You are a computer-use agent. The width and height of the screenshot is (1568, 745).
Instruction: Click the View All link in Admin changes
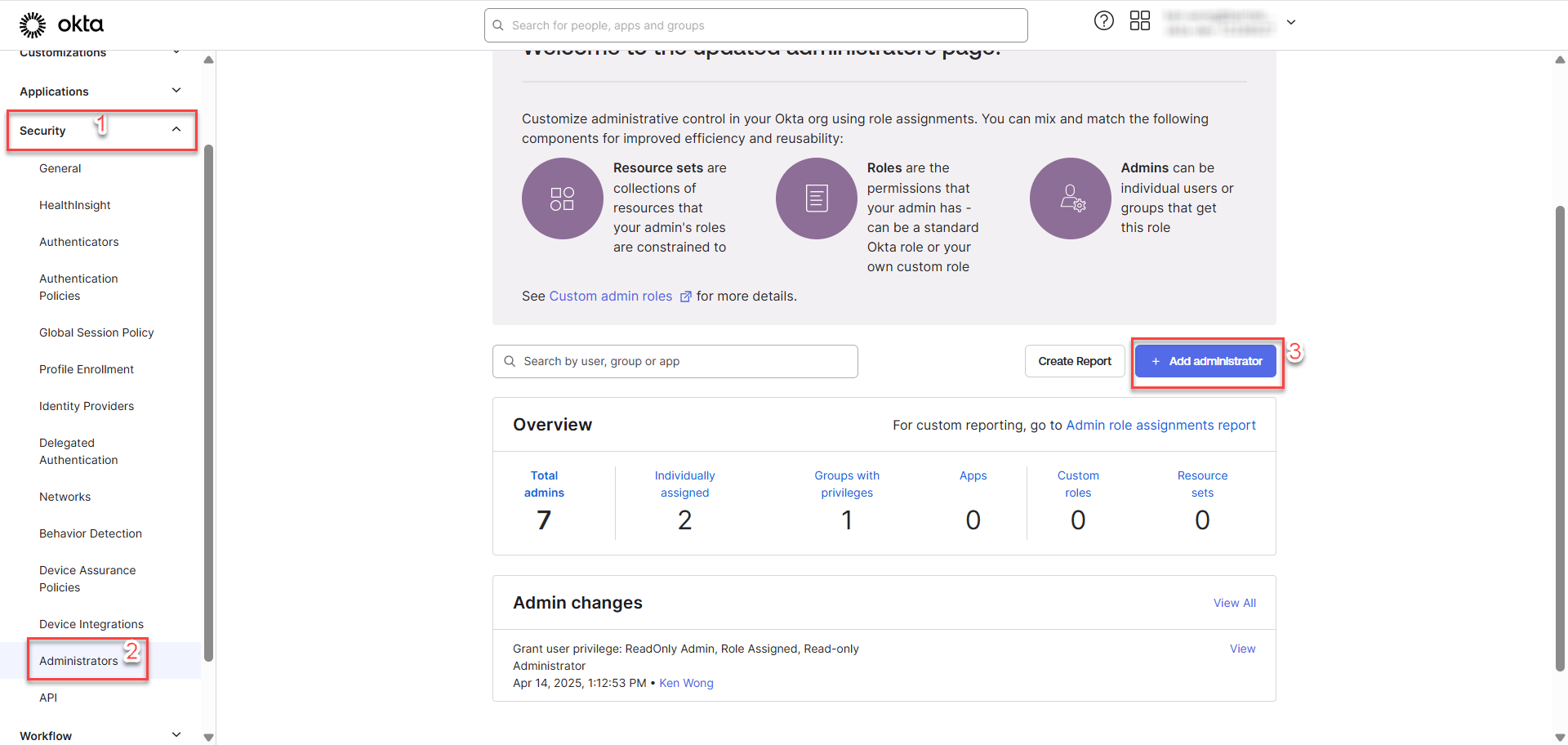point(1234,603)
